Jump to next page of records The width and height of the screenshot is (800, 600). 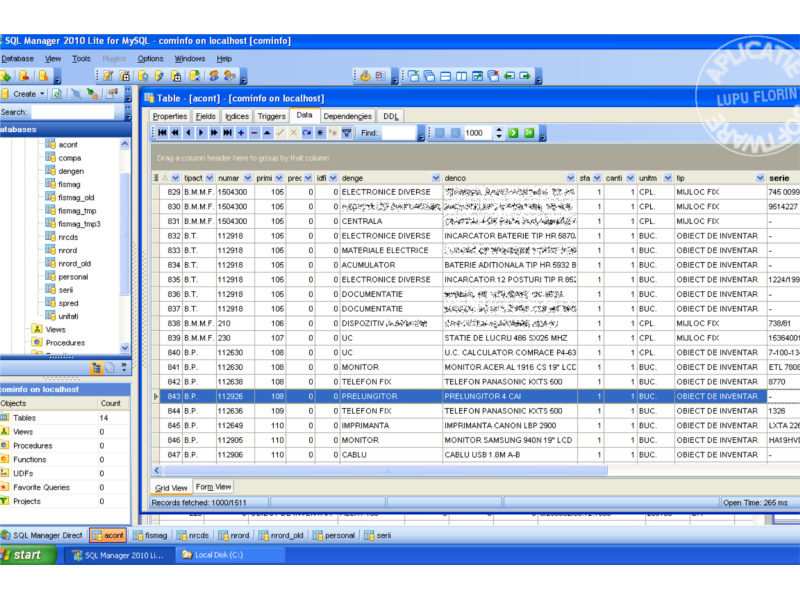[214, 133]
